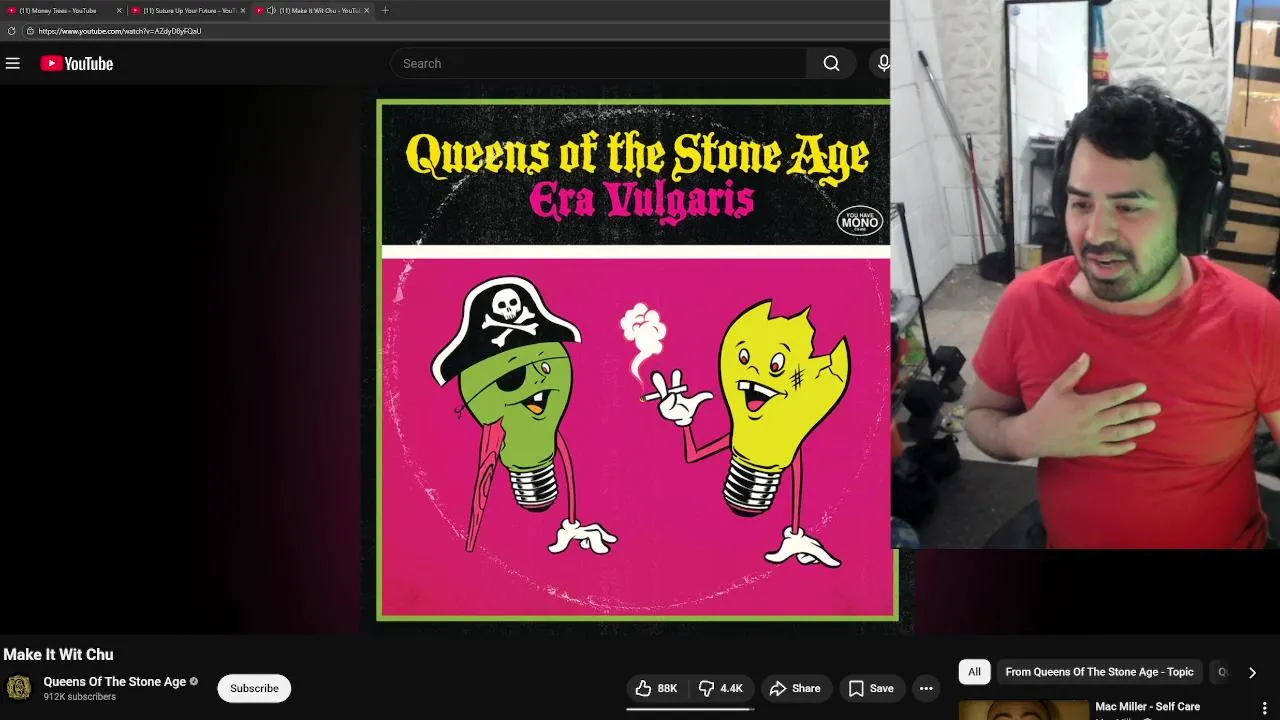
Task: Close the Make It Wit Chu tab
Action: coord(366,10)
